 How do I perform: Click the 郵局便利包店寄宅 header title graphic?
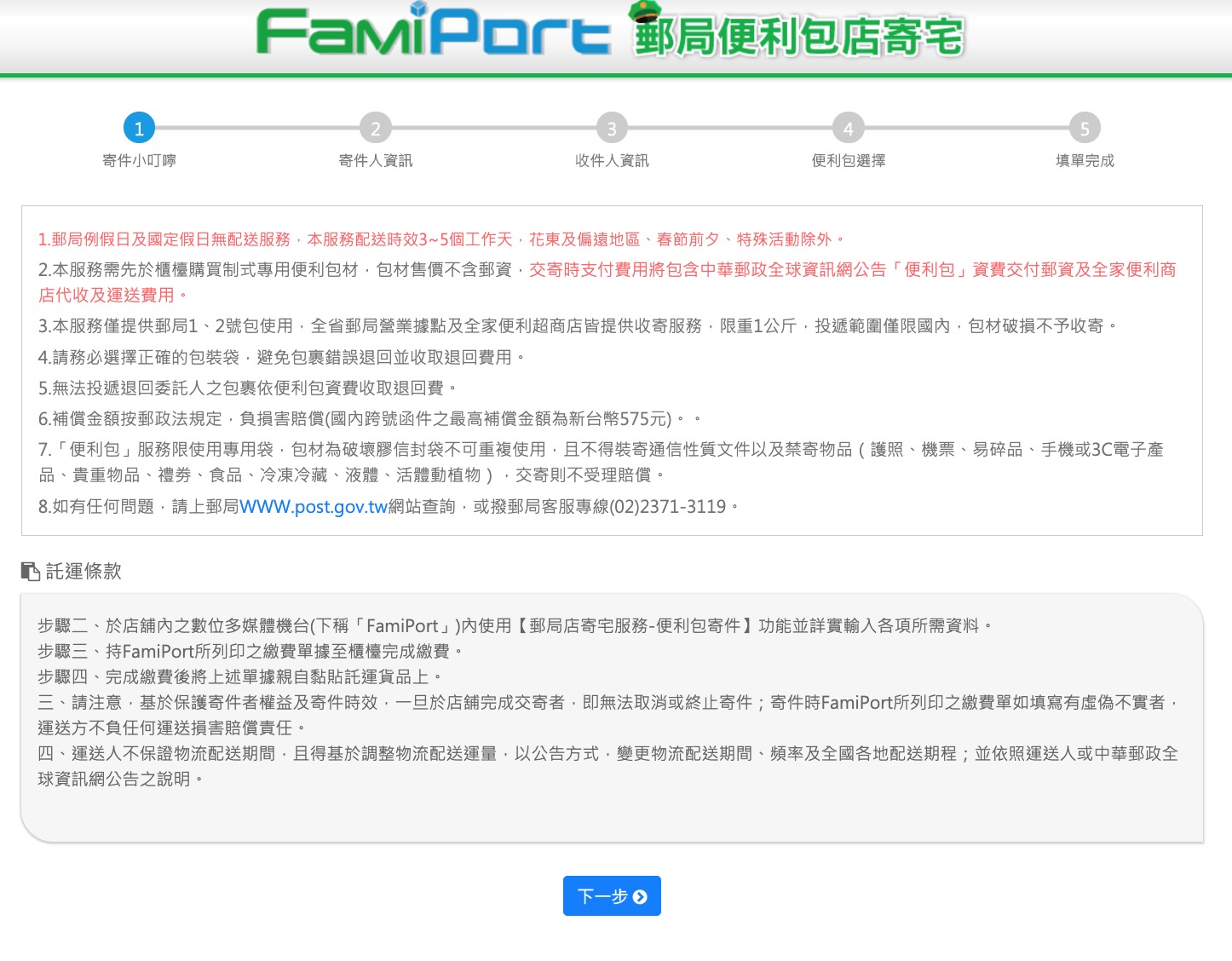click(797, 32)
